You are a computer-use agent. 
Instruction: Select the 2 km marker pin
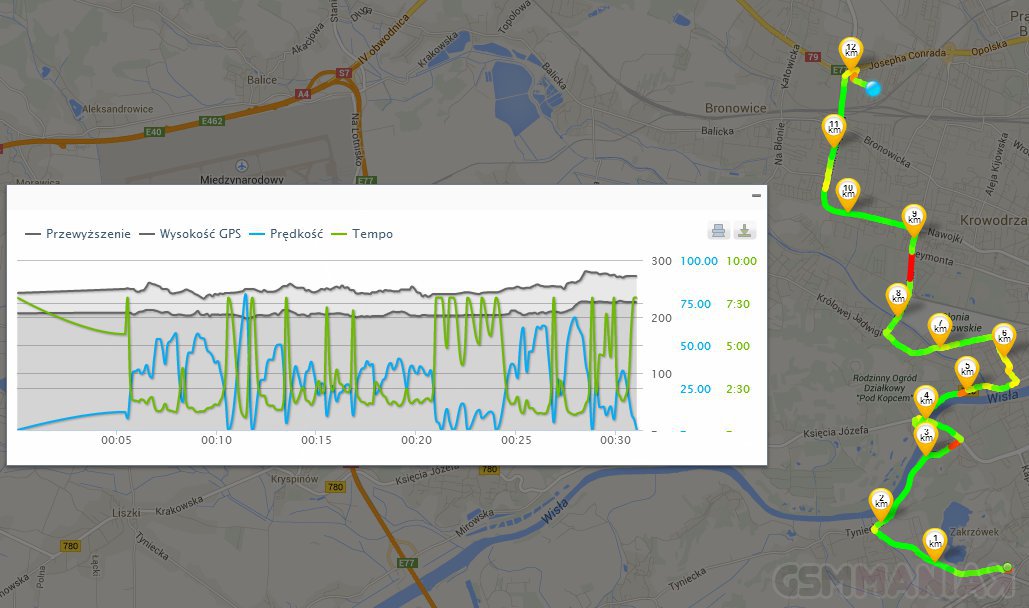point(881,500)
